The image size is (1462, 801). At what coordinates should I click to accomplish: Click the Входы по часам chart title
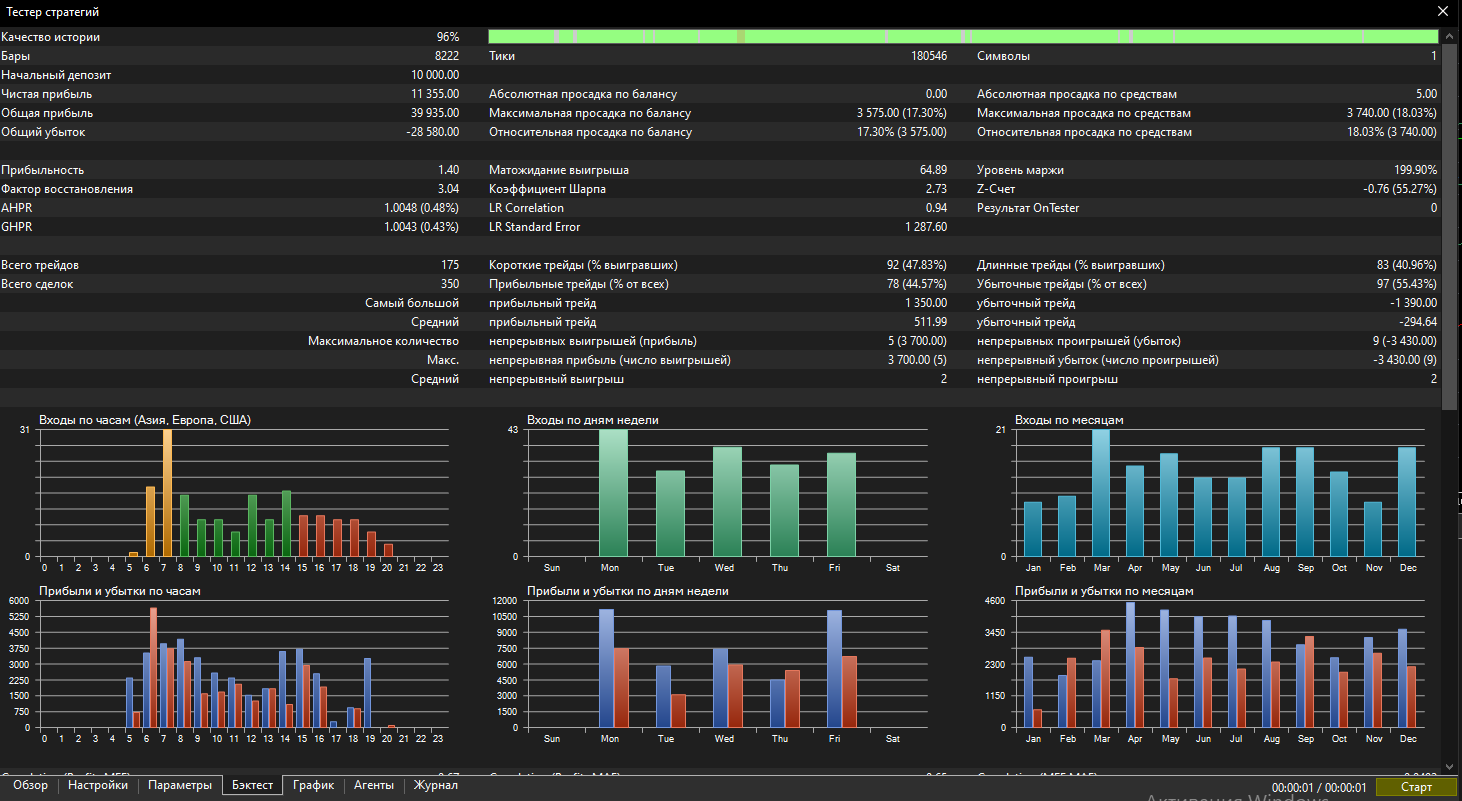(x=145, y=420)
